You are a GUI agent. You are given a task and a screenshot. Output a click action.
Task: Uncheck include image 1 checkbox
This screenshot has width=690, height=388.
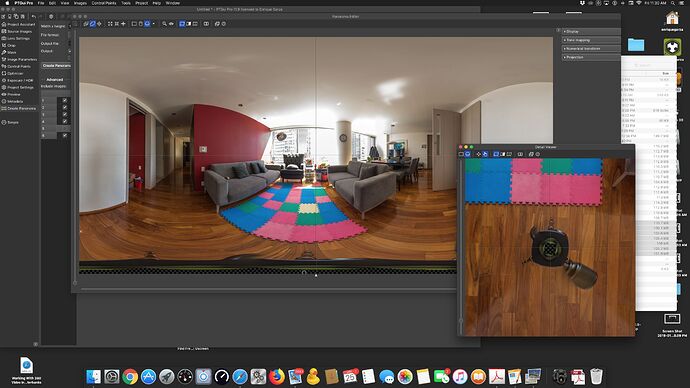65,100
